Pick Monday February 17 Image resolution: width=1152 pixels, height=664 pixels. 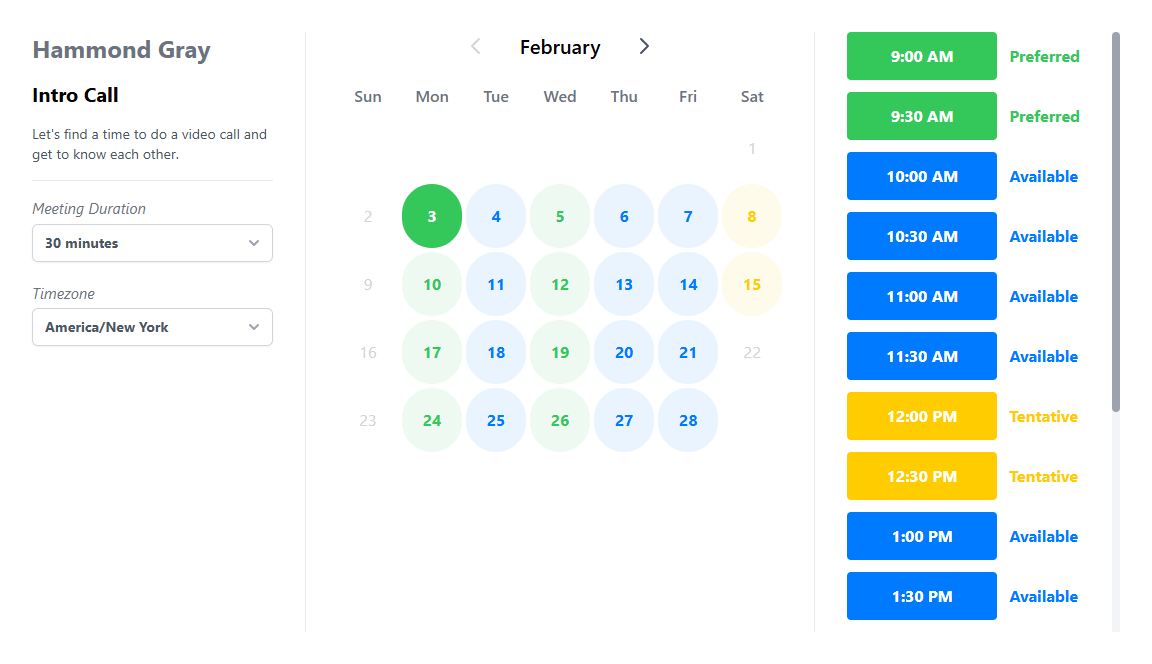tap(432, 353)
